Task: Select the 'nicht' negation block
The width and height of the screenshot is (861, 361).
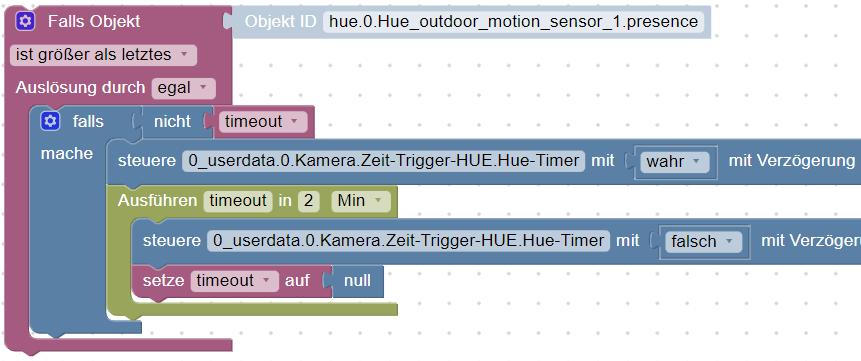Action: [x=172, y=121]
